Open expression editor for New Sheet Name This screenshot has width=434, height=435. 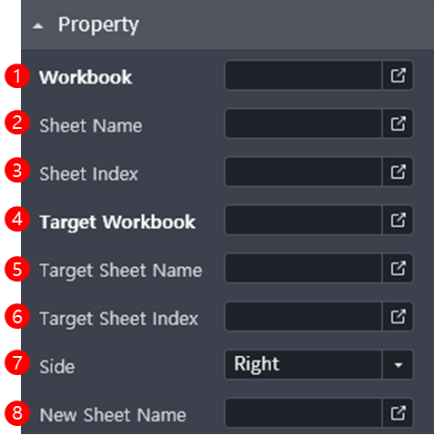398,413
